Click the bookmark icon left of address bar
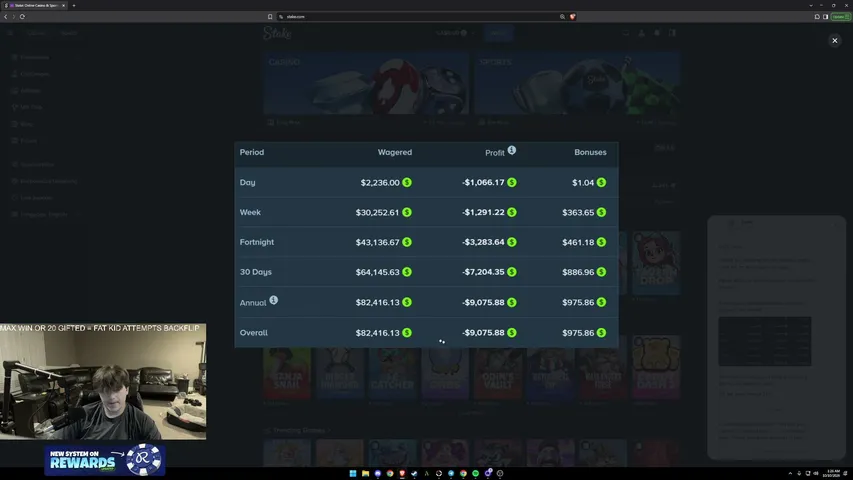853x480 pixels. click(270, 16)
